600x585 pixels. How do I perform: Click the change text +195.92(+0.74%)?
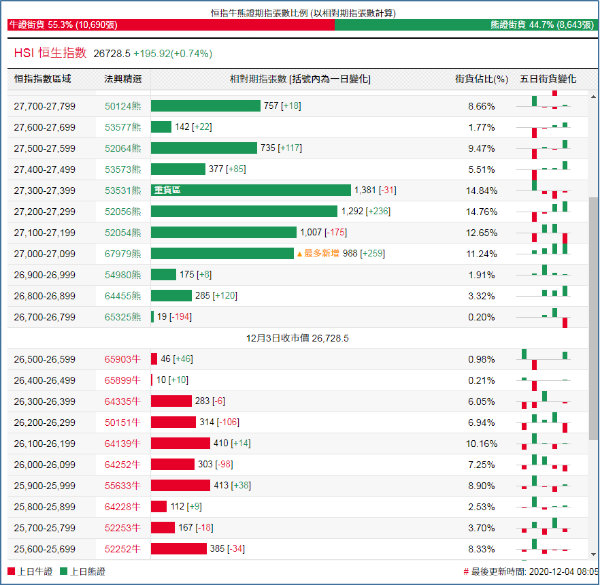pyautogui.click(x=173, y=53)
